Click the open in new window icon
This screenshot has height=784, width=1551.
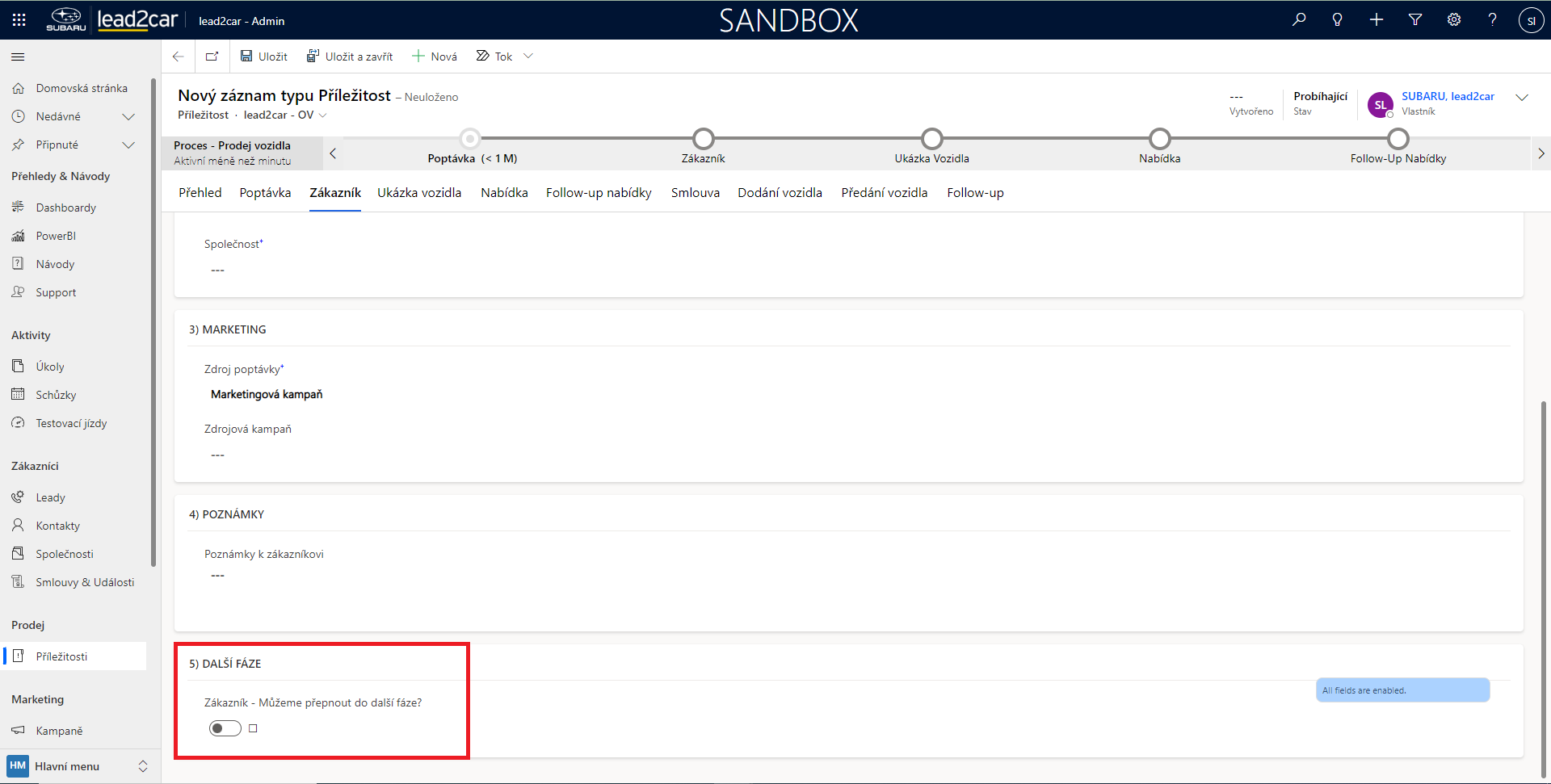212,57
